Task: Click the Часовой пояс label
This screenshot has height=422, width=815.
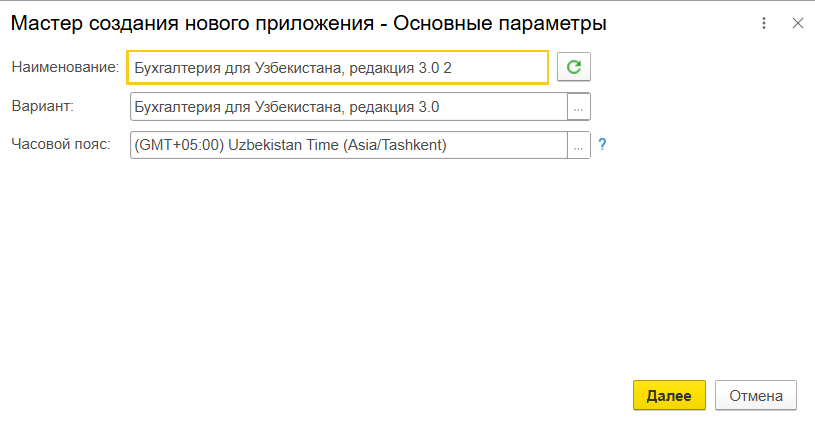Action: pyautogui.click(x=60, y=144)
